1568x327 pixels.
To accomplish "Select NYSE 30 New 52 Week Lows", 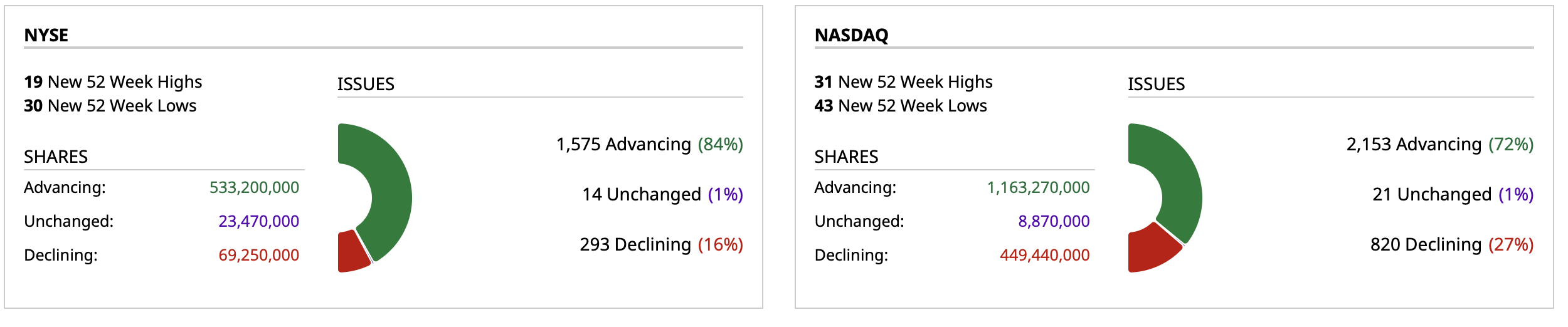I will [110, 106].
